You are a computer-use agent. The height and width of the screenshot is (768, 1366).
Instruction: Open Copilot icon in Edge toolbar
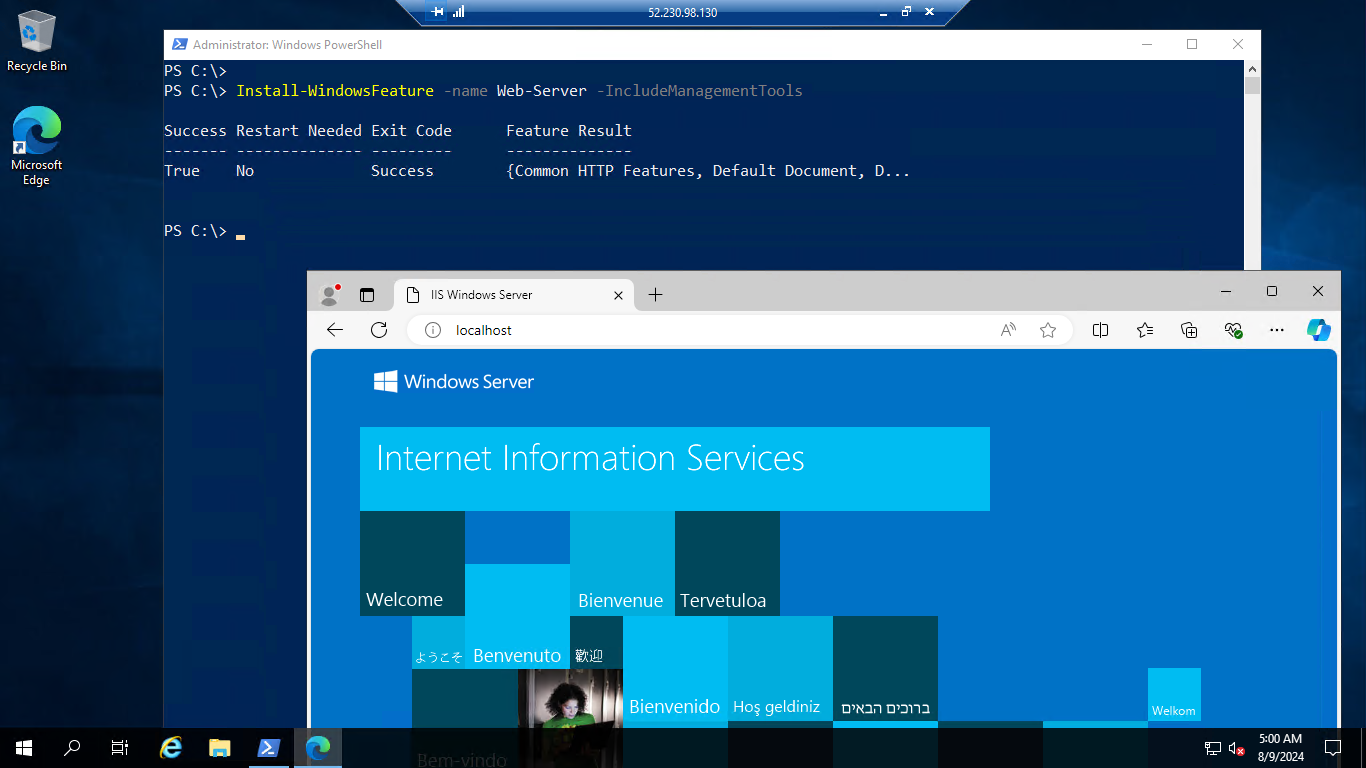[x=1319, y=330]
